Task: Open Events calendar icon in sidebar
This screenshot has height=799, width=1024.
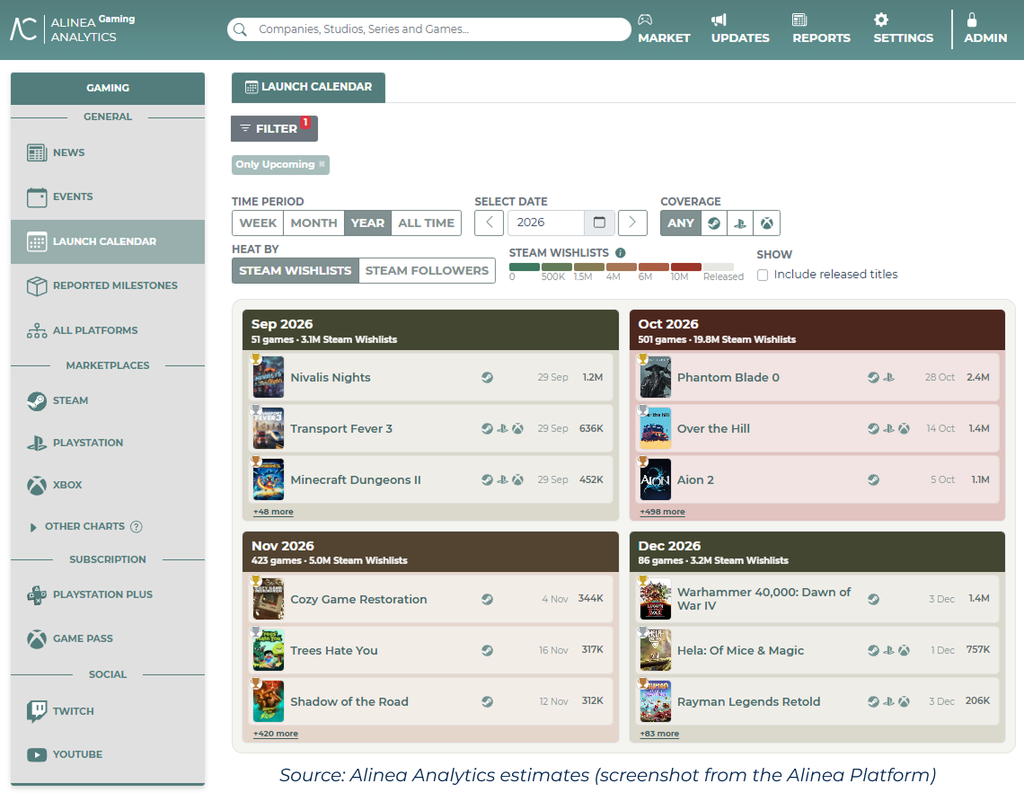Action: point(37,197)
